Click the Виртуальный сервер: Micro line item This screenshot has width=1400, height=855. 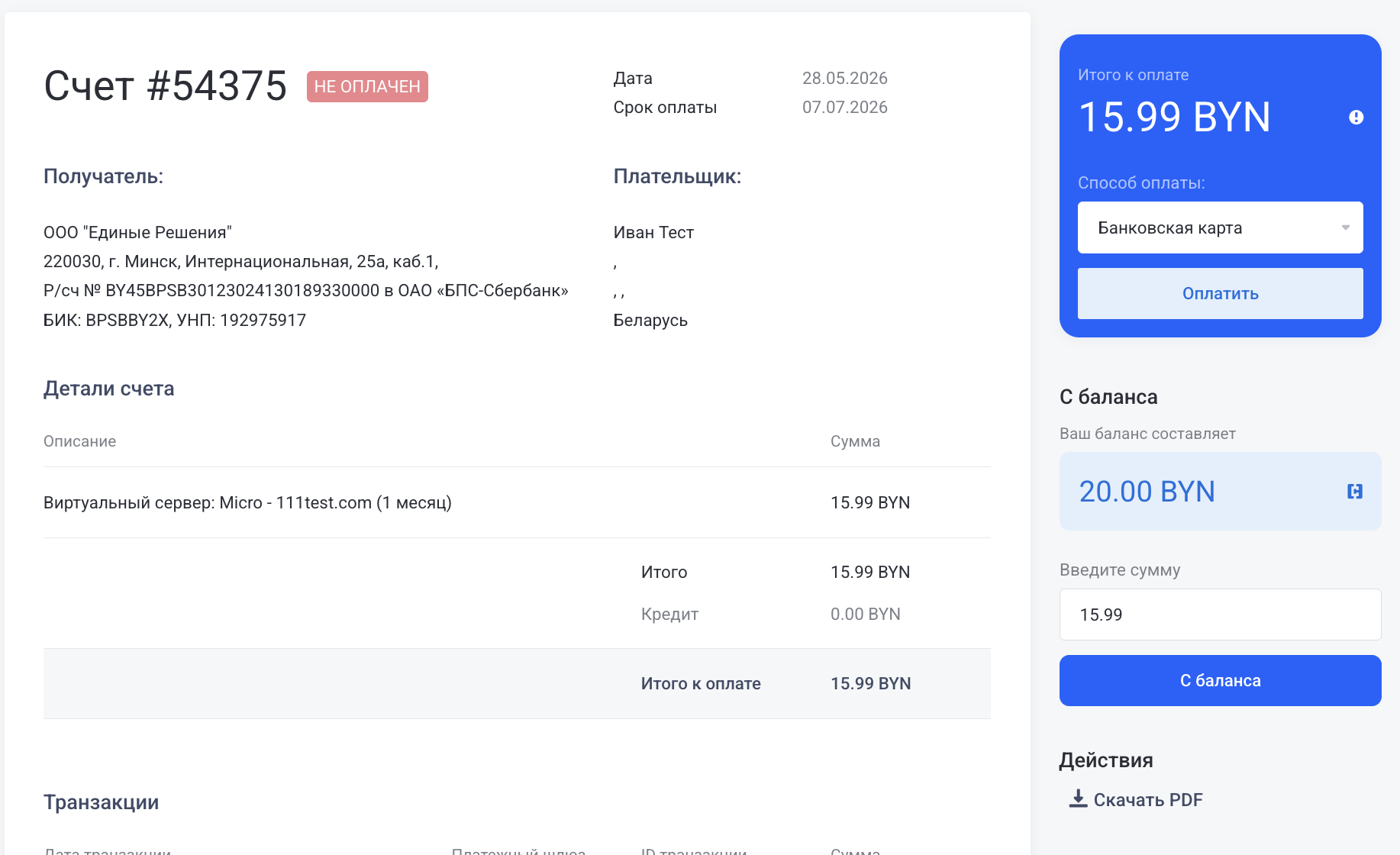[247, 502]
